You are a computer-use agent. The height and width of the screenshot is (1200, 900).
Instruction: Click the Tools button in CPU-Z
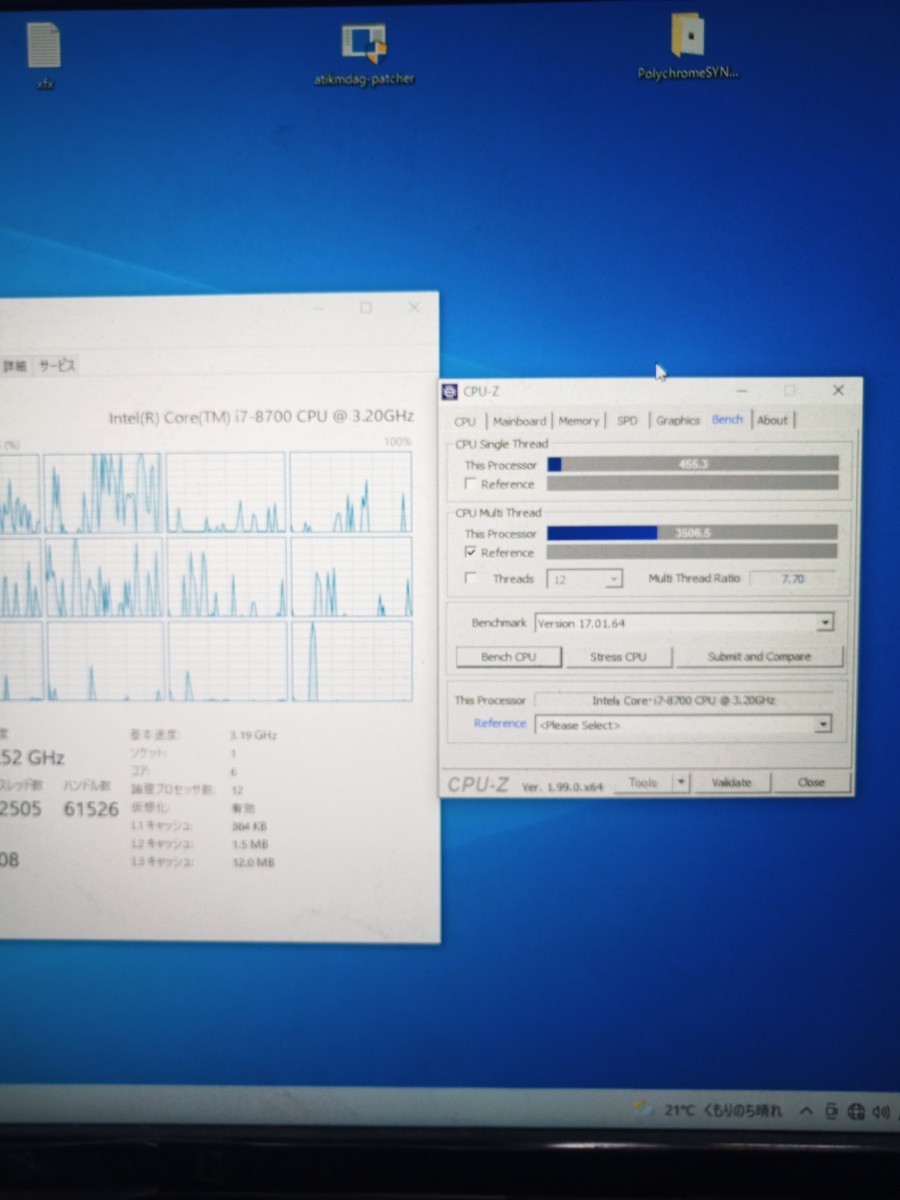click(x=642, y=783)
